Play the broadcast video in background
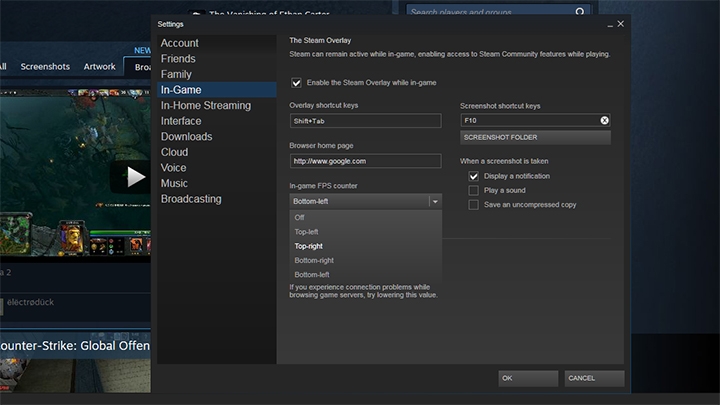Image resolution: width=720 pixels, height=405 pixels. [135, 177]
